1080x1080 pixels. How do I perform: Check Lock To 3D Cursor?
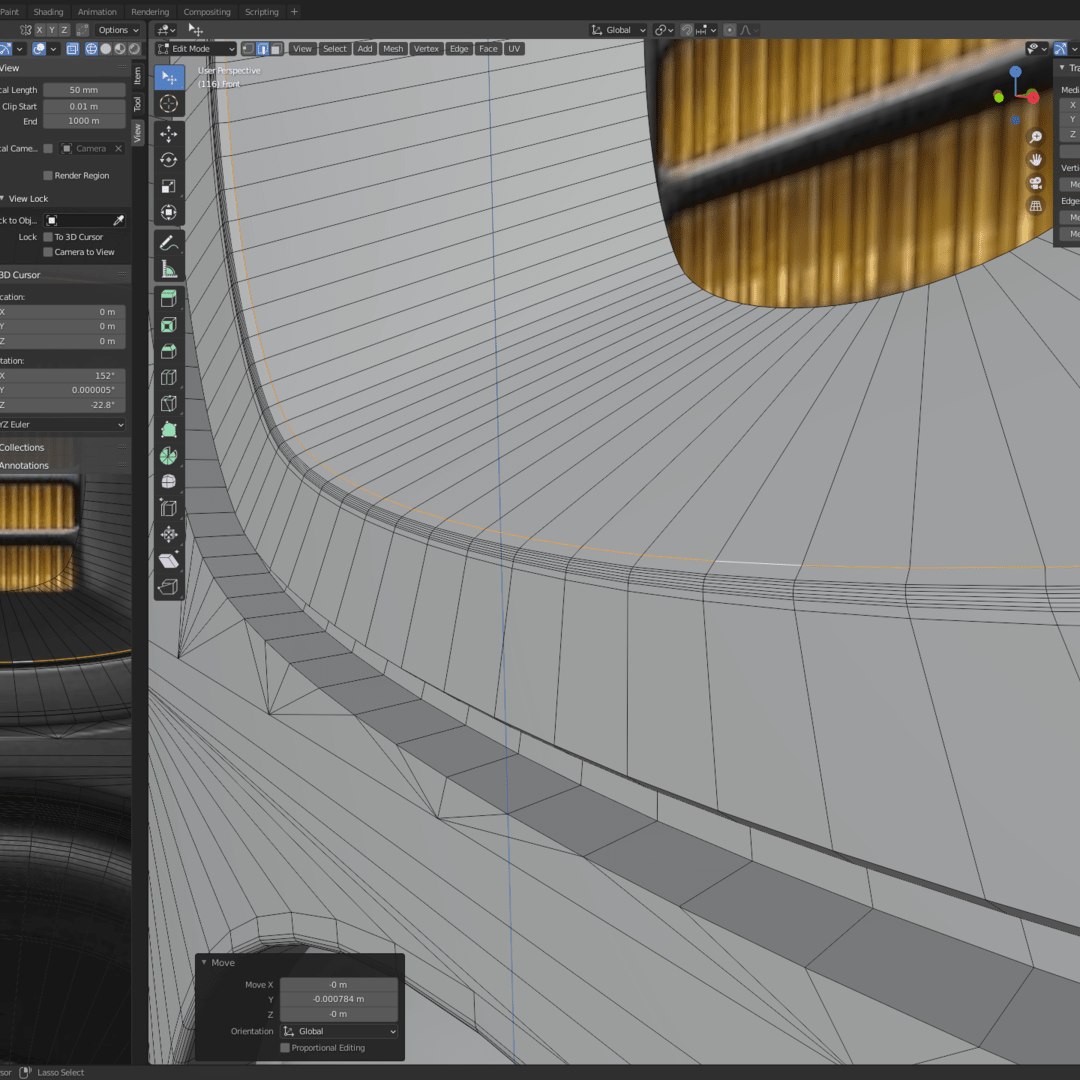tap(48, 237)
